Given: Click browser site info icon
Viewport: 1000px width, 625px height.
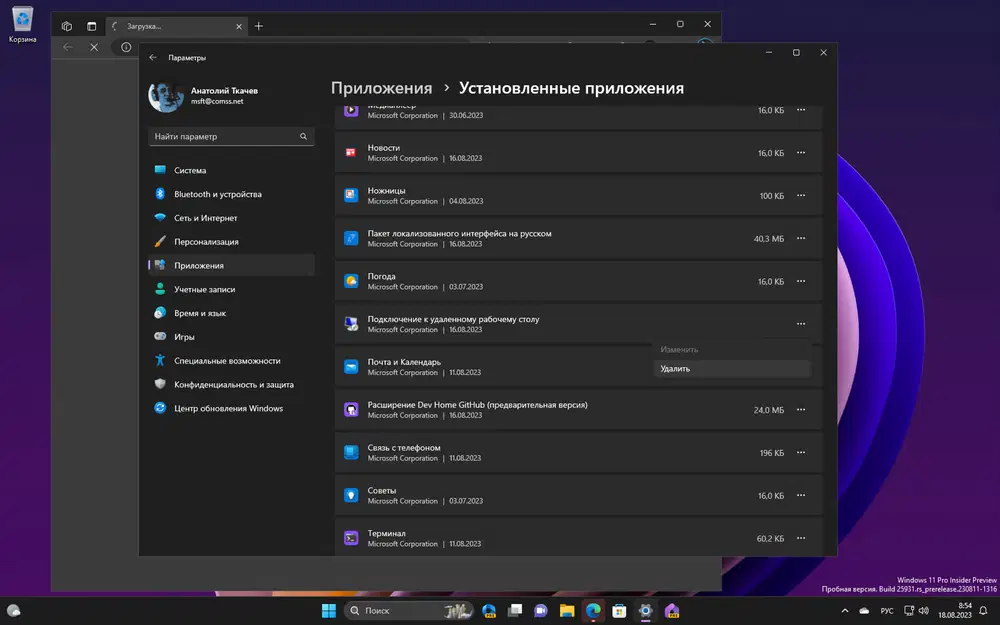Looking at the screenshot, I should point(126,47).
